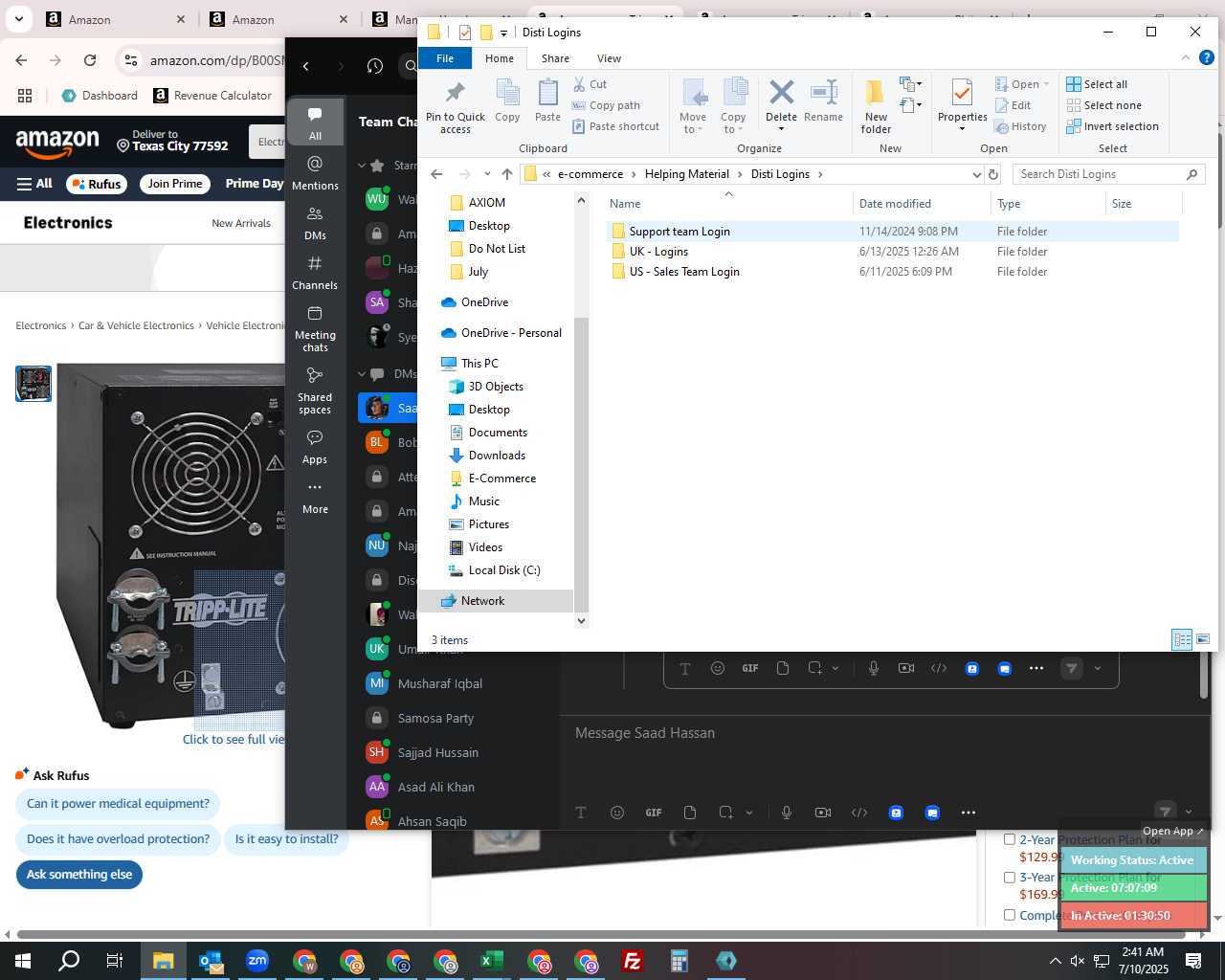Screen dimensions: 1225x980
Task: Click Select none in ribbon
Action: click(1103, 105)
